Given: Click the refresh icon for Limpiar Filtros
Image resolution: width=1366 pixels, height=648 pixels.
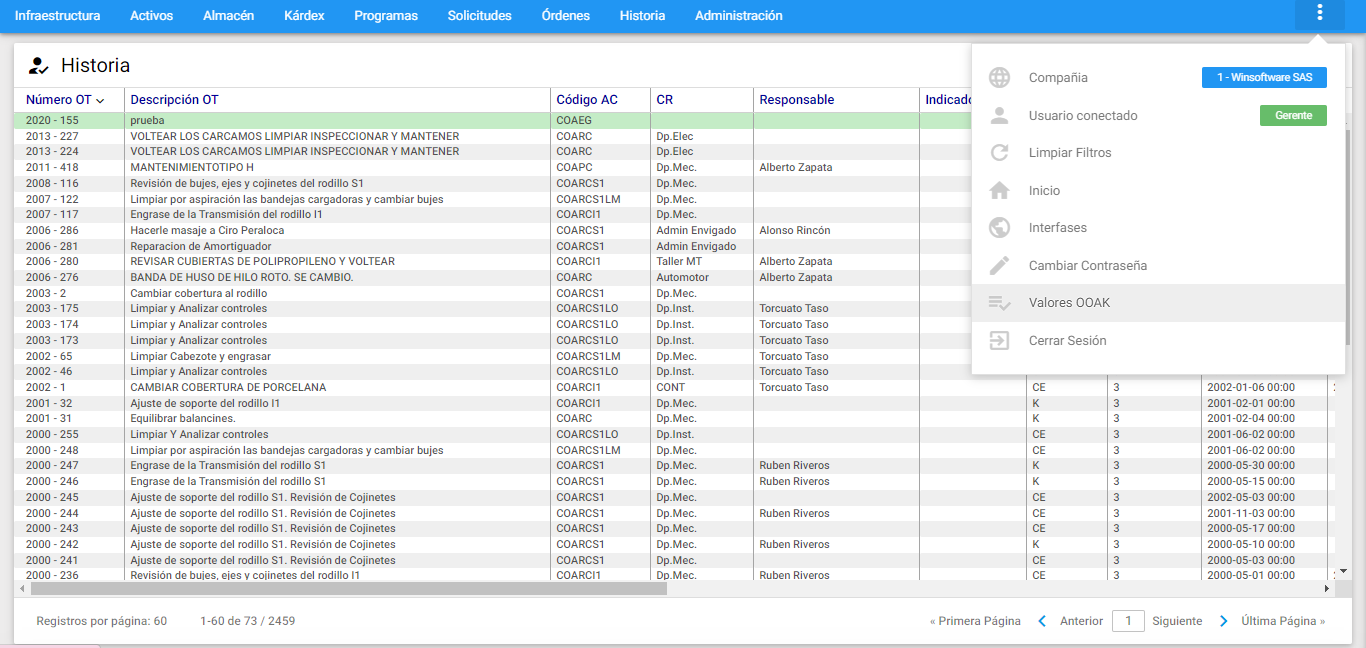Looking at the screenshot, I should click(999, 153).
